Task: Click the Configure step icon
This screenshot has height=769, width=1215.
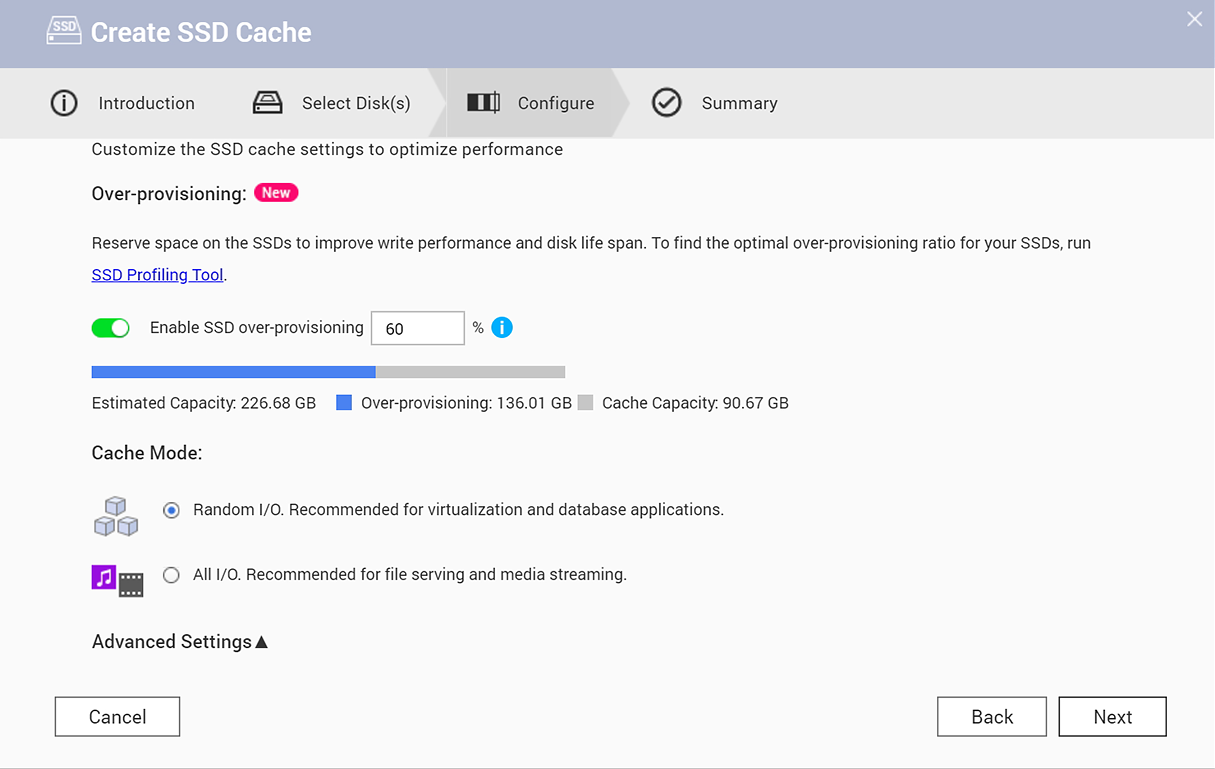Action: (x=484, y=103)
